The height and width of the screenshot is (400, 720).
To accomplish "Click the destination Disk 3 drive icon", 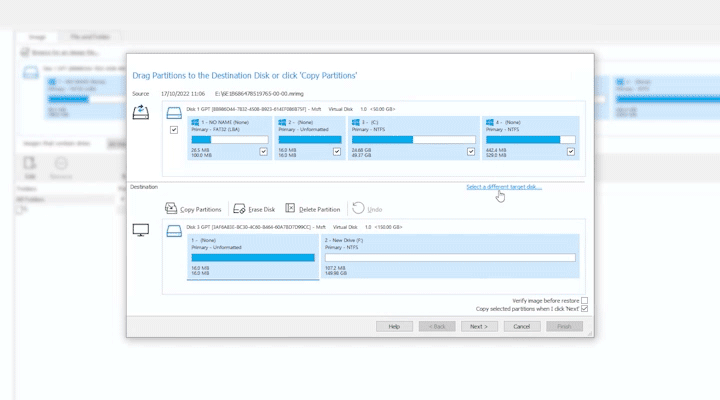I will (x=174, y=230).
